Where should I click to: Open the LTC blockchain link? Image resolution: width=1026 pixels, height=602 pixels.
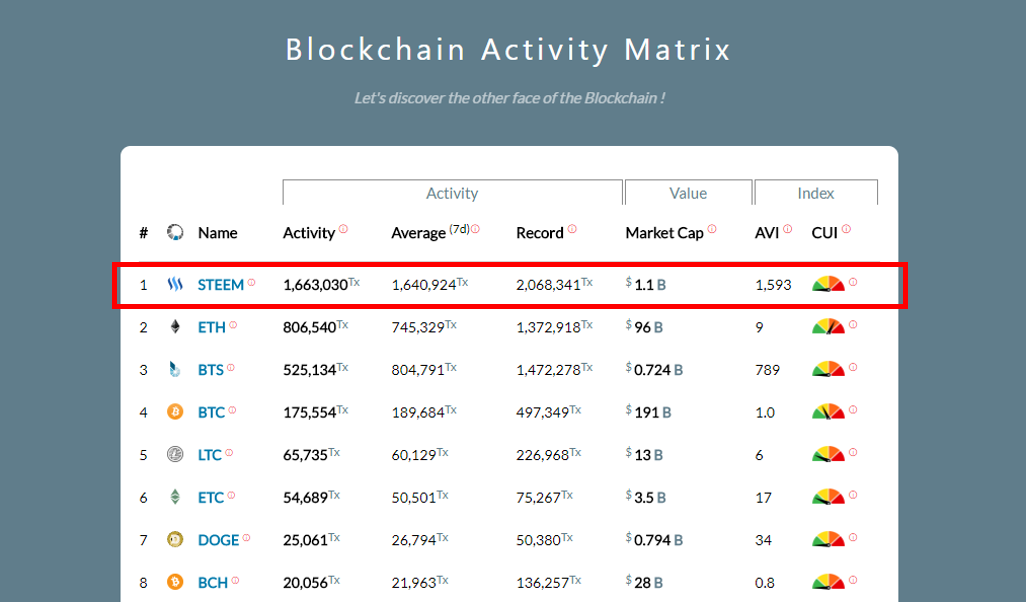pos(209,455)
